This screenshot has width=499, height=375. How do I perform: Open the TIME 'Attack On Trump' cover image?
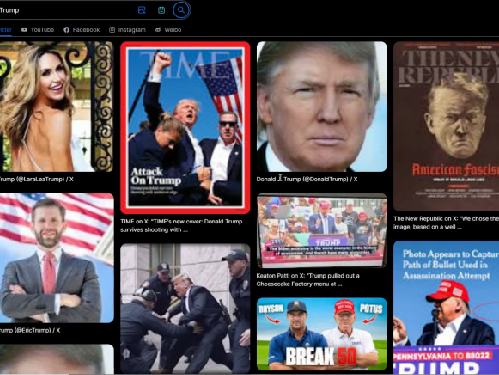click(185, 127)
